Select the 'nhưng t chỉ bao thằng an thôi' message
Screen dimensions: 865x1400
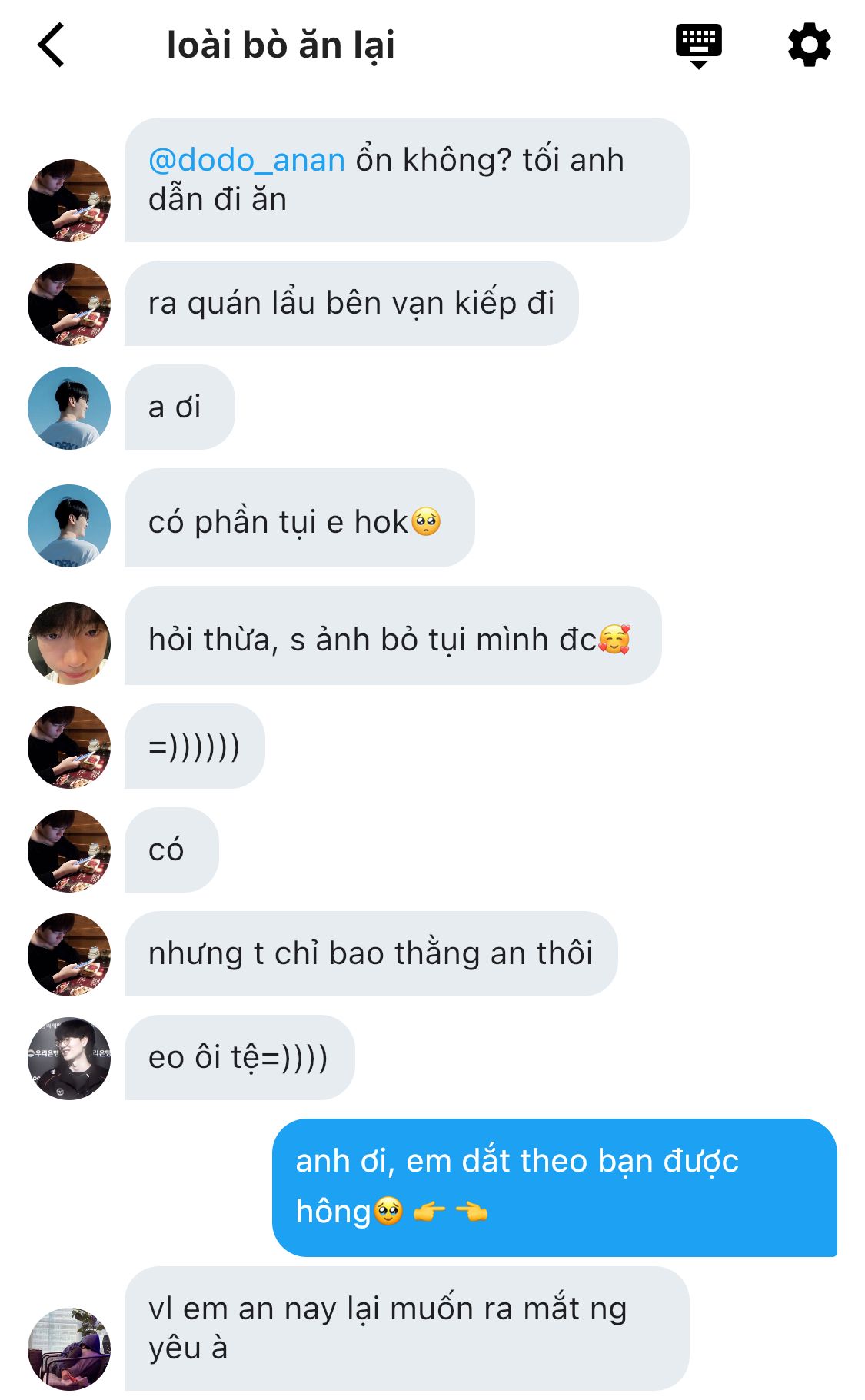pos(371,954)
